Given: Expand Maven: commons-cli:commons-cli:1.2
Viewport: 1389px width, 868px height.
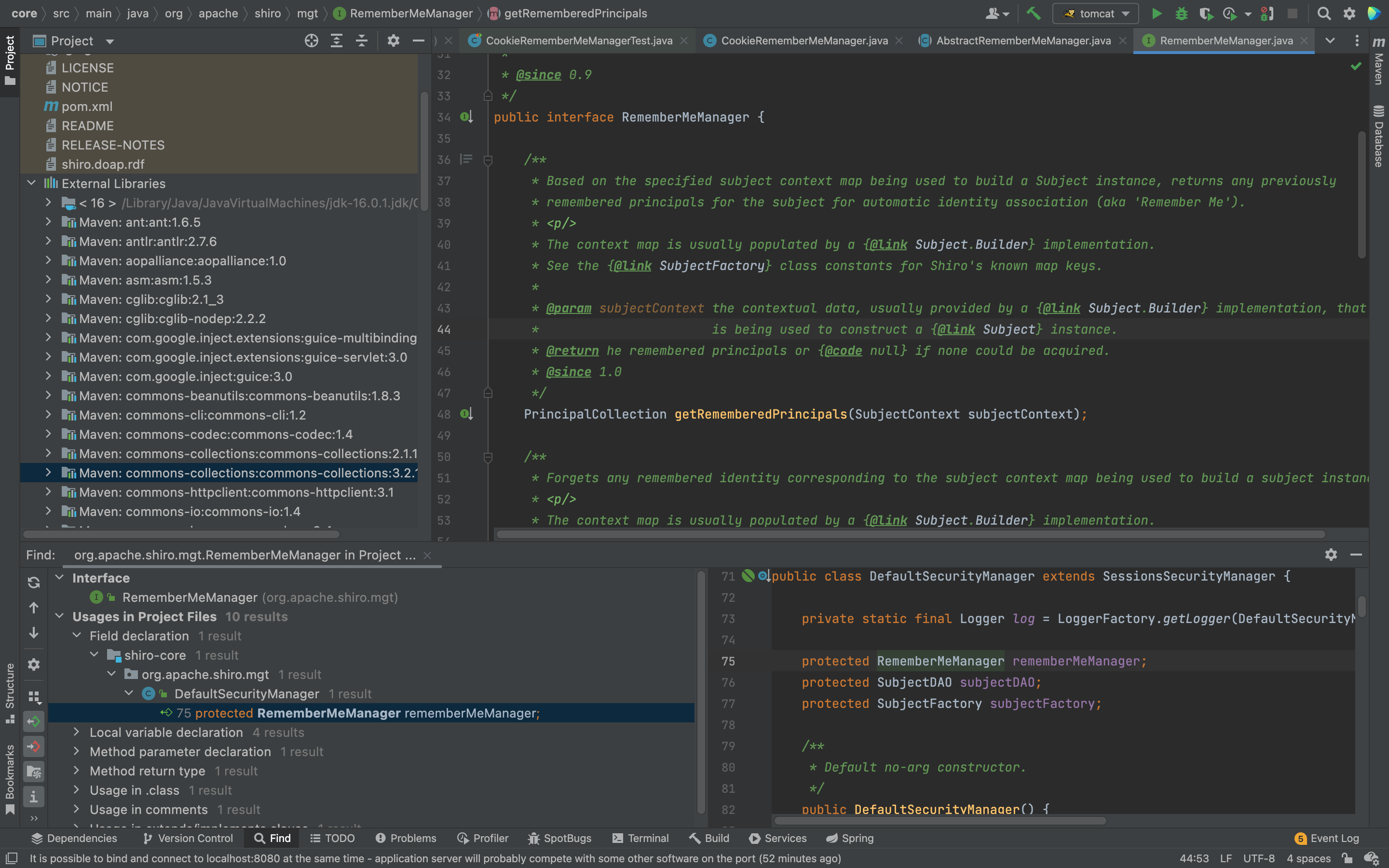Looking at the screenshot, I should (48, 415).
